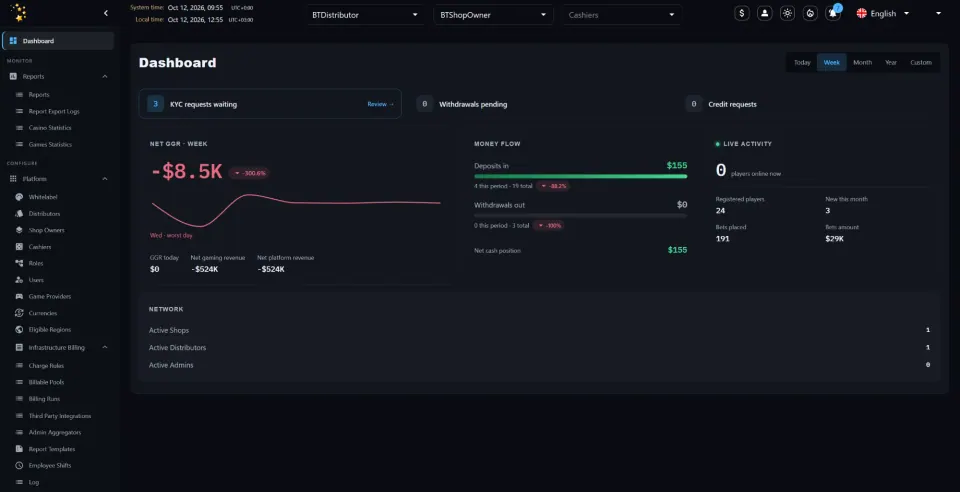Click the Active Distributors row
Viewport: 960px width, 492px height.
[539, 348]
